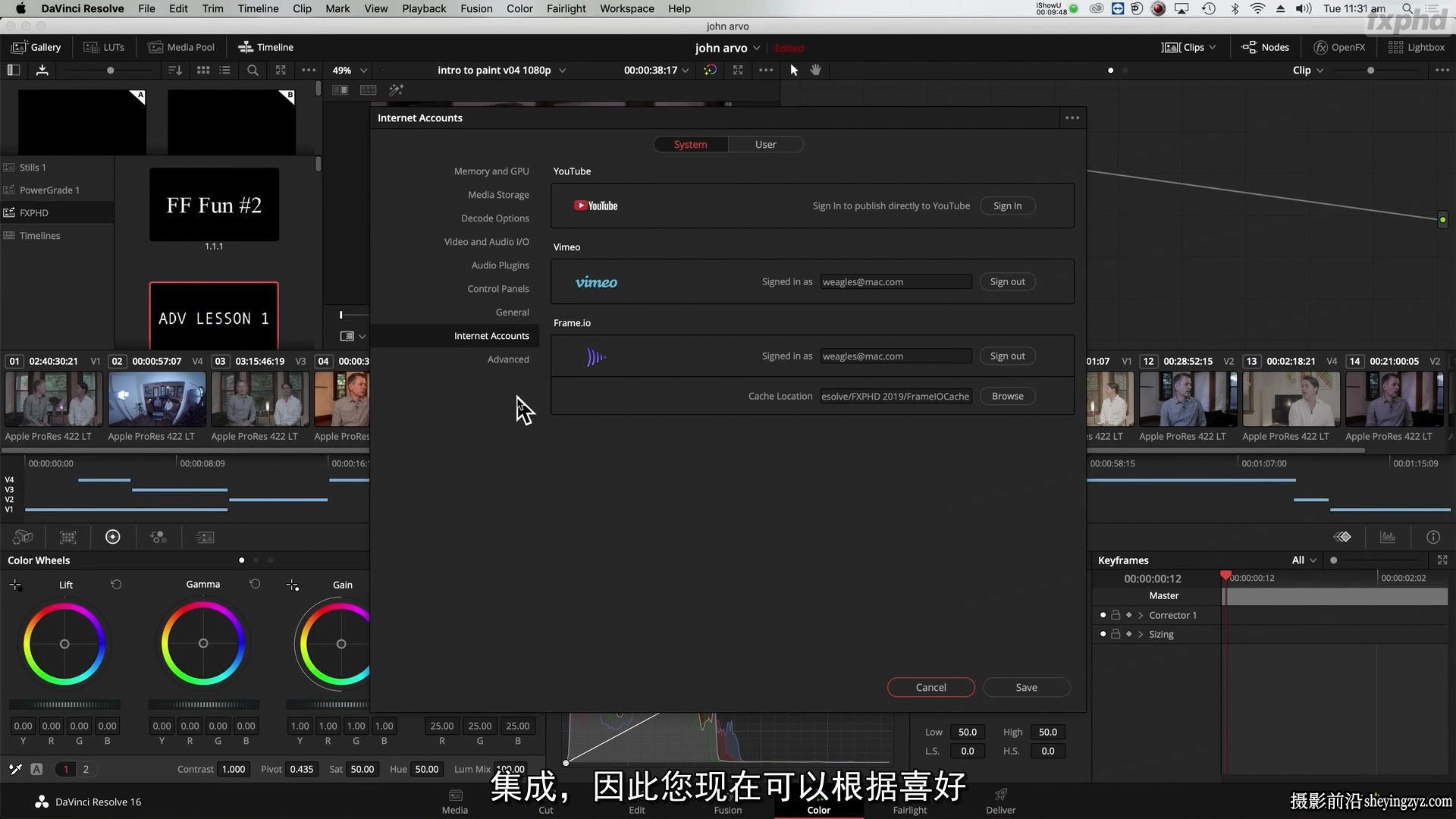1456x819 pixels.
Task: Sign in to YouTube
Action: (1007, 206)
